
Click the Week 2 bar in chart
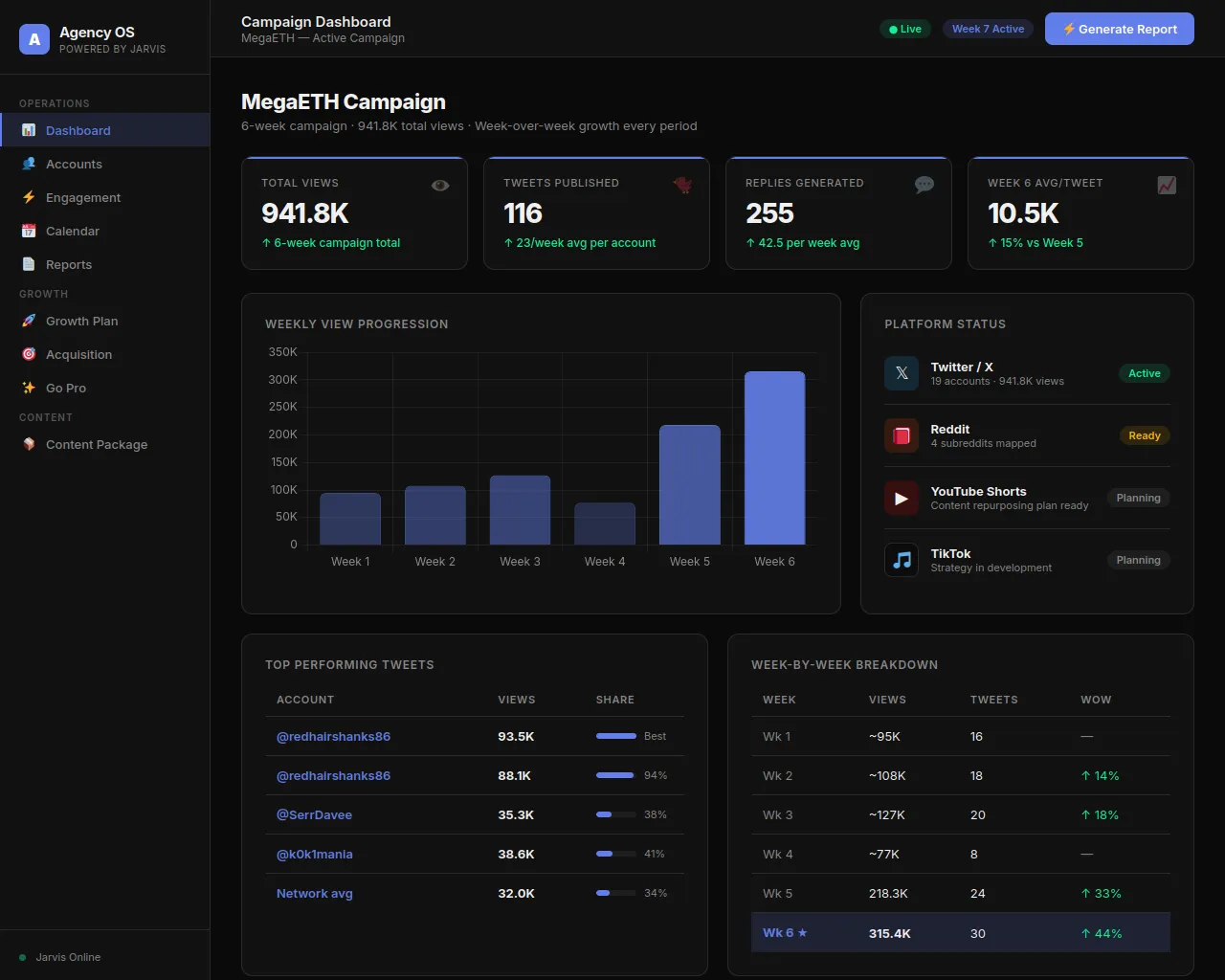coord(435,515)
